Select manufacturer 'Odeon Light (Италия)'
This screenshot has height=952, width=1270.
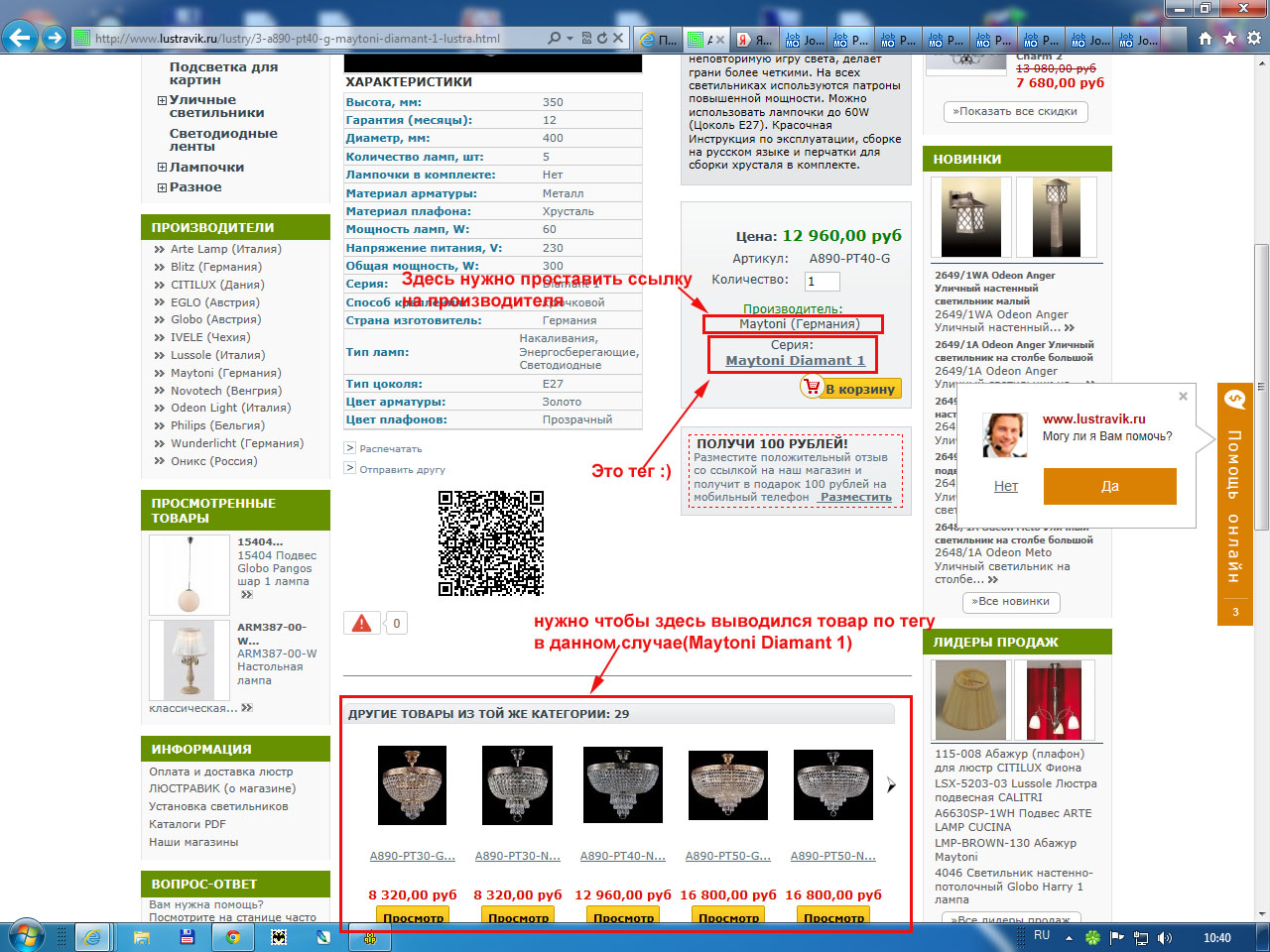click(x=230, y=408)
